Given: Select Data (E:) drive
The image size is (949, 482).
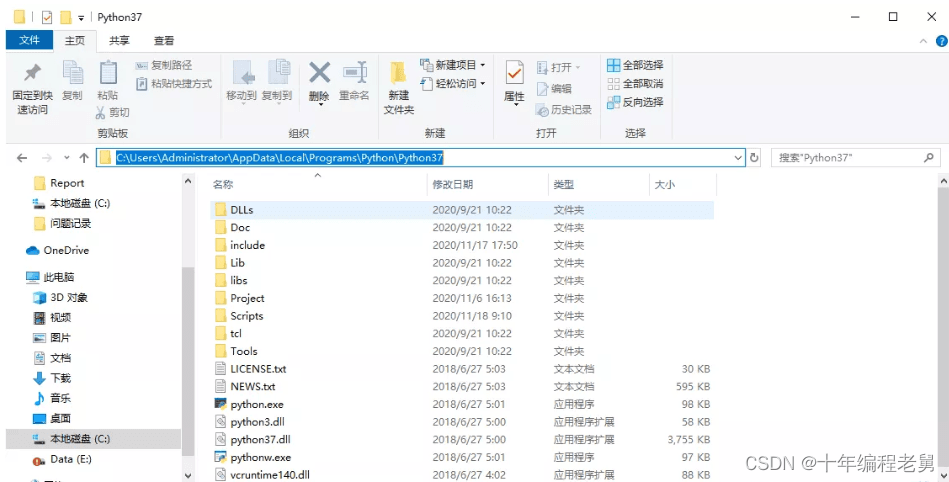Looking at the screenshot, I should tap(62, 459).
